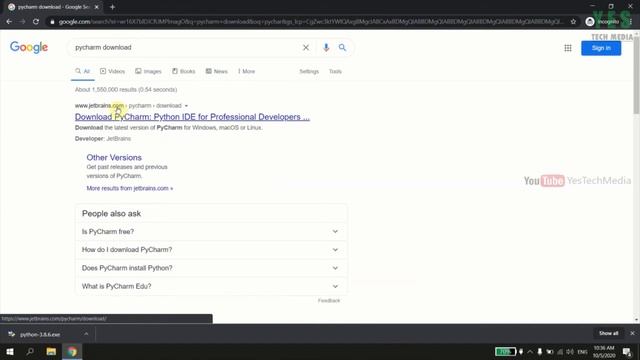The image size is (640, 360).
Task: Open the Windows Start menu
Action: click(10, 351)
